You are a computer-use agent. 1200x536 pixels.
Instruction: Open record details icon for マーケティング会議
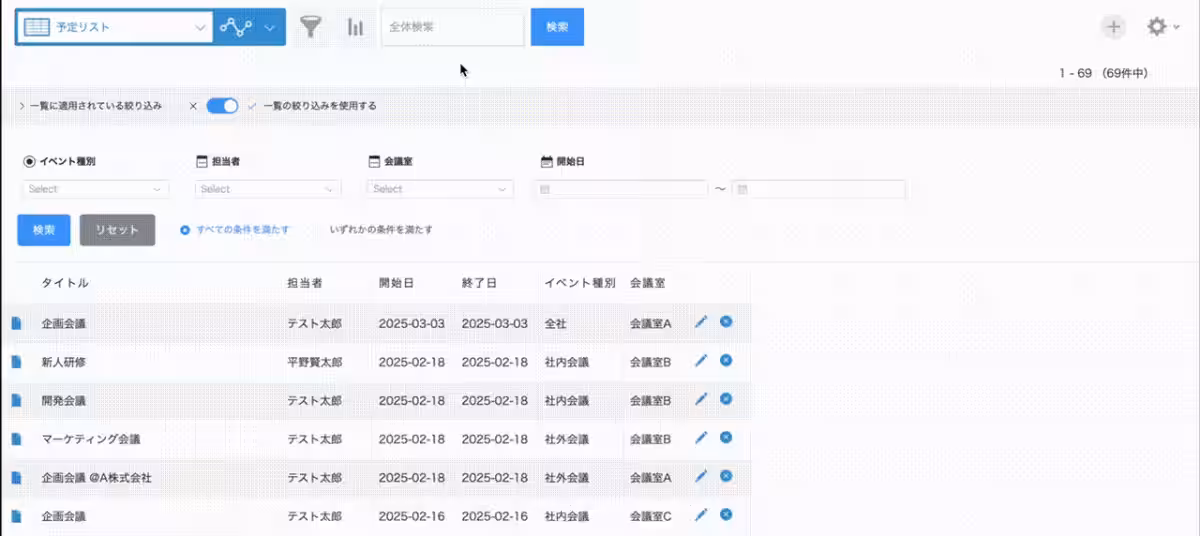pos(16,439)
